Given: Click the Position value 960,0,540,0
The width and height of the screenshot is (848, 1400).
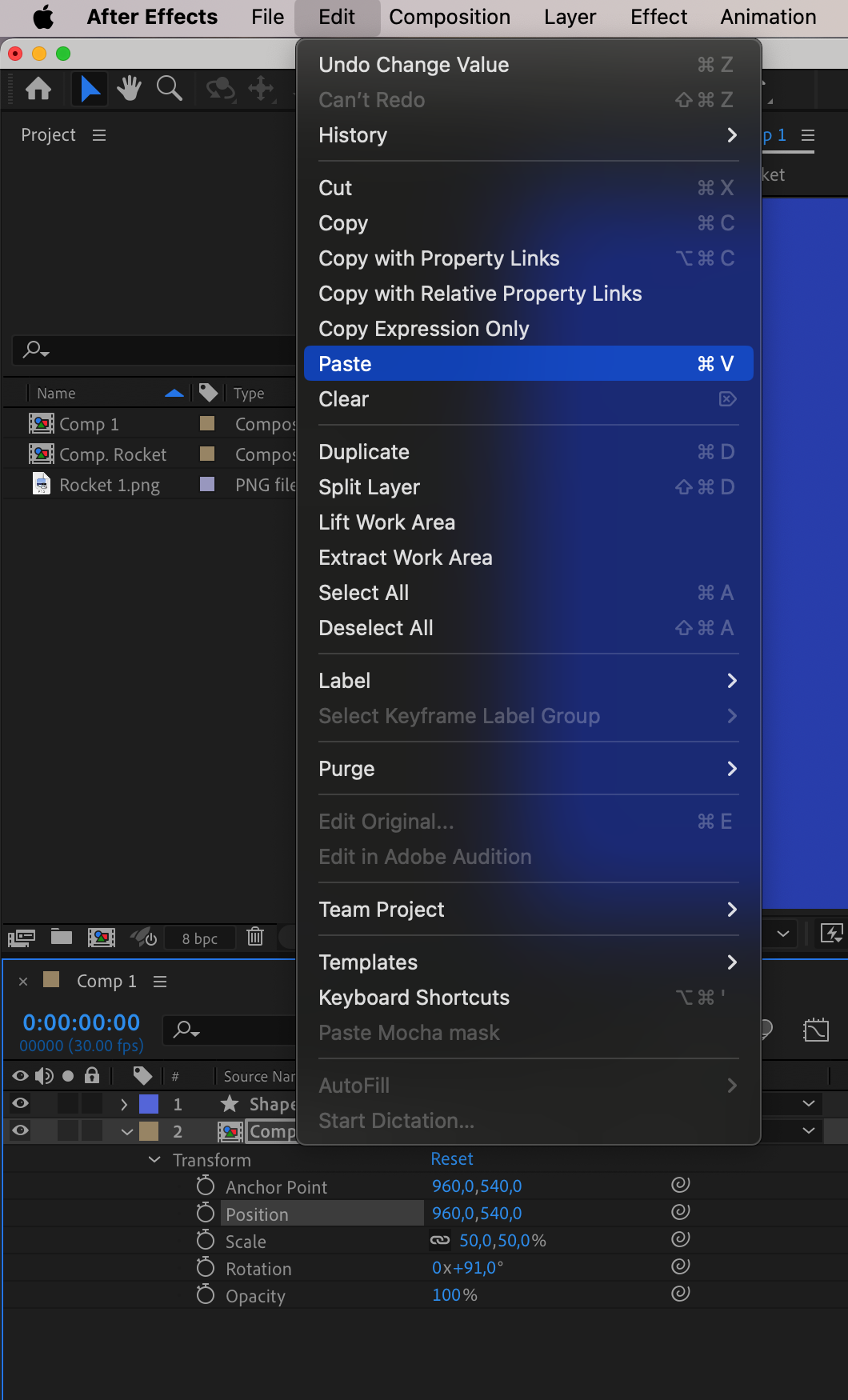Looking at the screenshot, I should tap(477, 1213).
